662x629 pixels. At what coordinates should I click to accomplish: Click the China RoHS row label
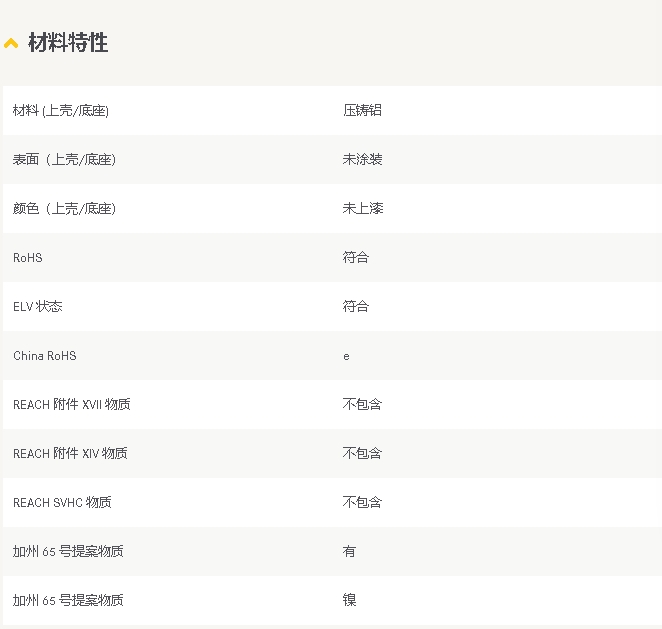tap(44, 356)
